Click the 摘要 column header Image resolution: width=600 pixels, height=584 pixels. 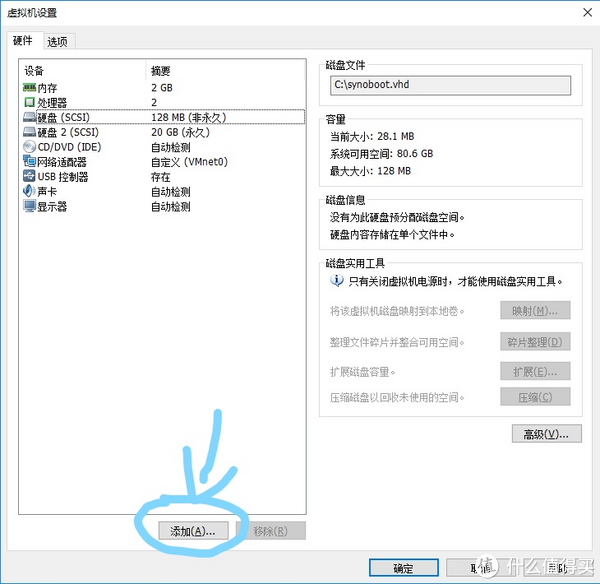pyautogui.click(x=161, y=71)
